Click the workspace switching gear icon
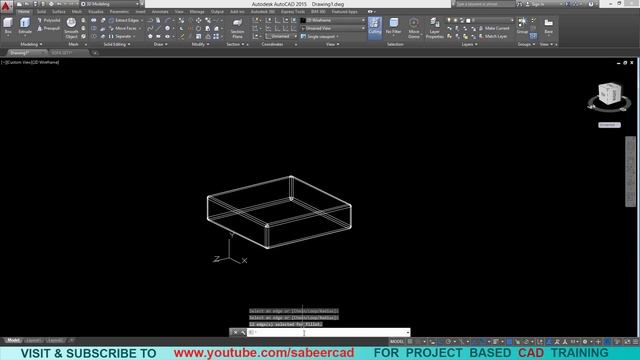 (584, 342)
